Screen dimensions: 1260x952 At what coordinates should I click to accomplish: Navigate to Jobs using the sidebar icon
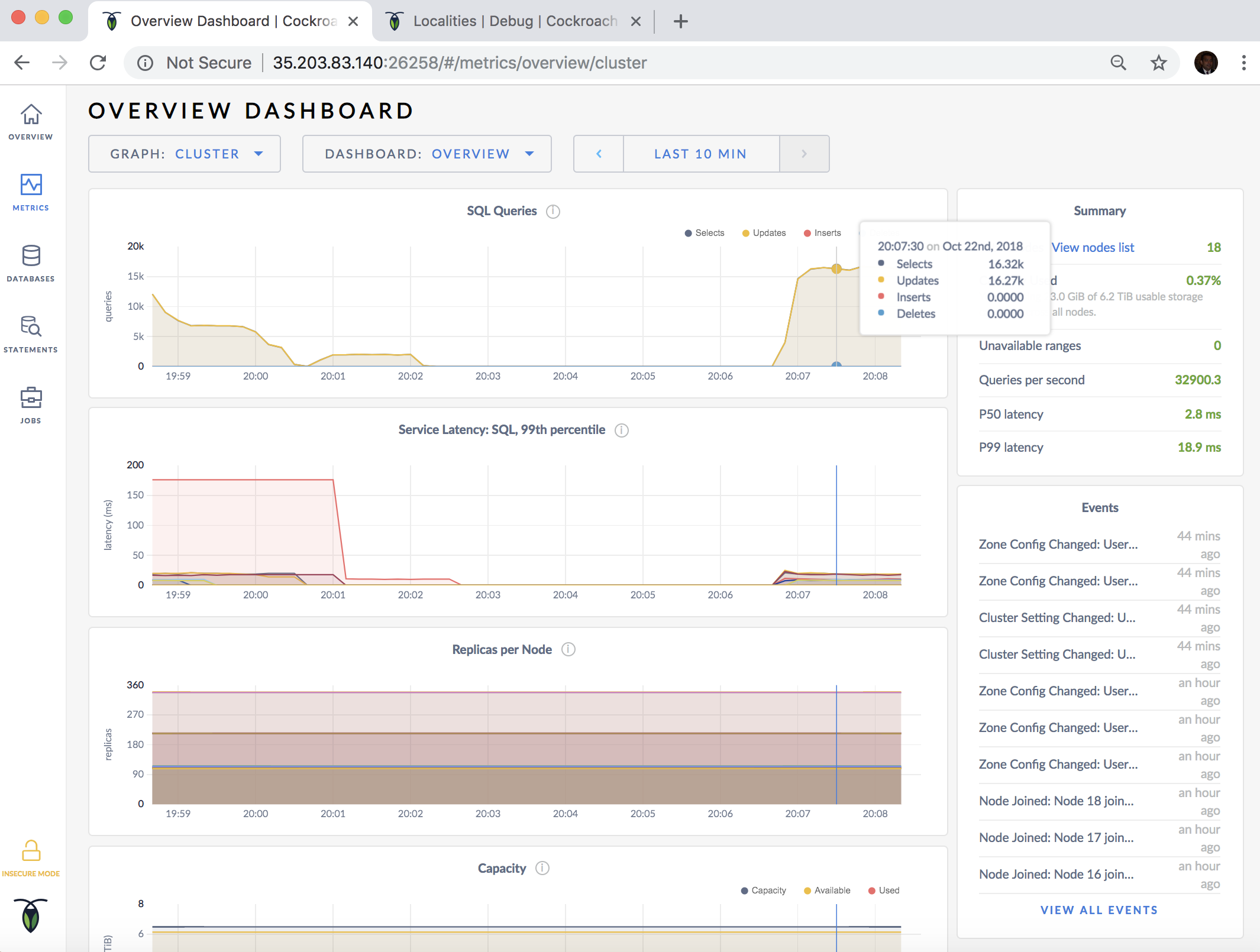(x=31, y=402)
